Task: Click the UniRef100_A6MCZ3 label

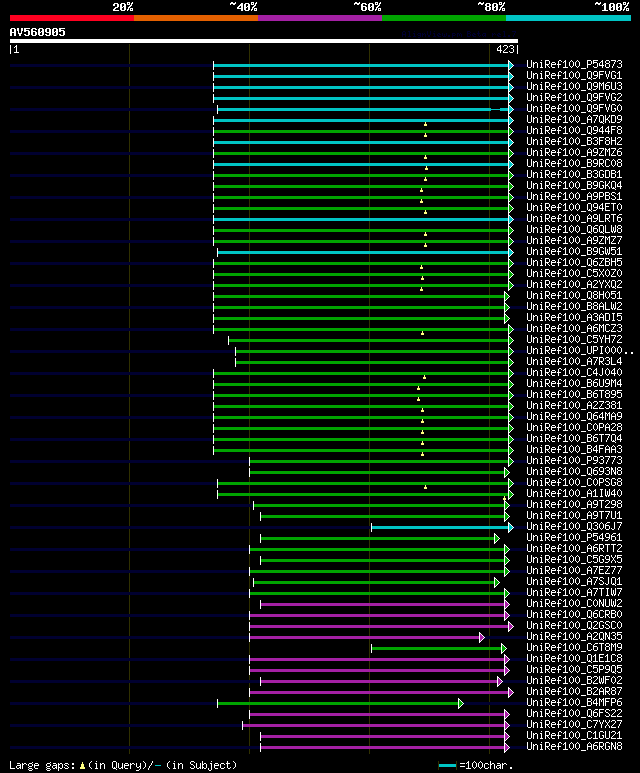Action: [574, 329]
